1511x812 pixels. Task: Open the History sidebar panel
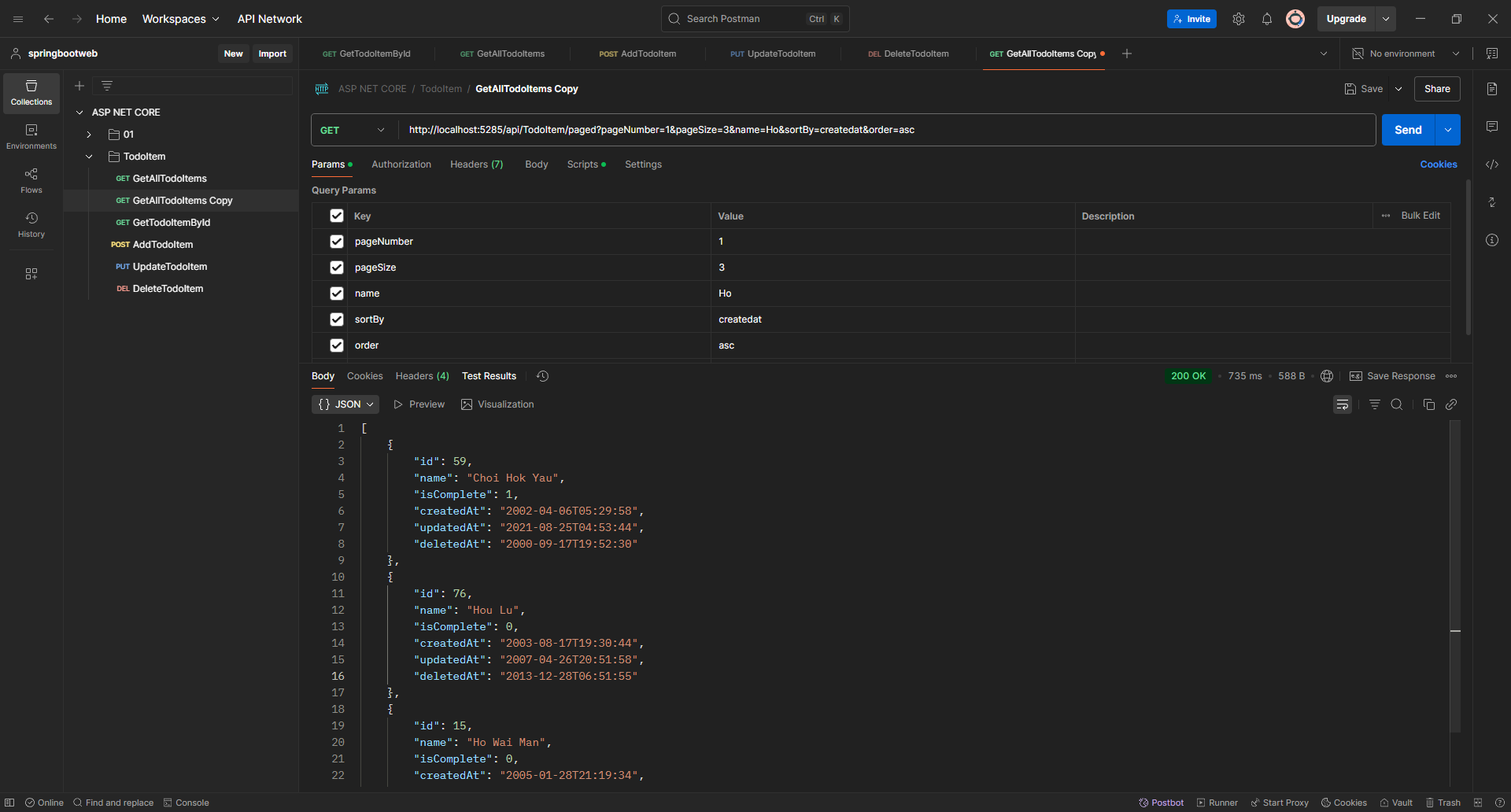pos(31,224)
